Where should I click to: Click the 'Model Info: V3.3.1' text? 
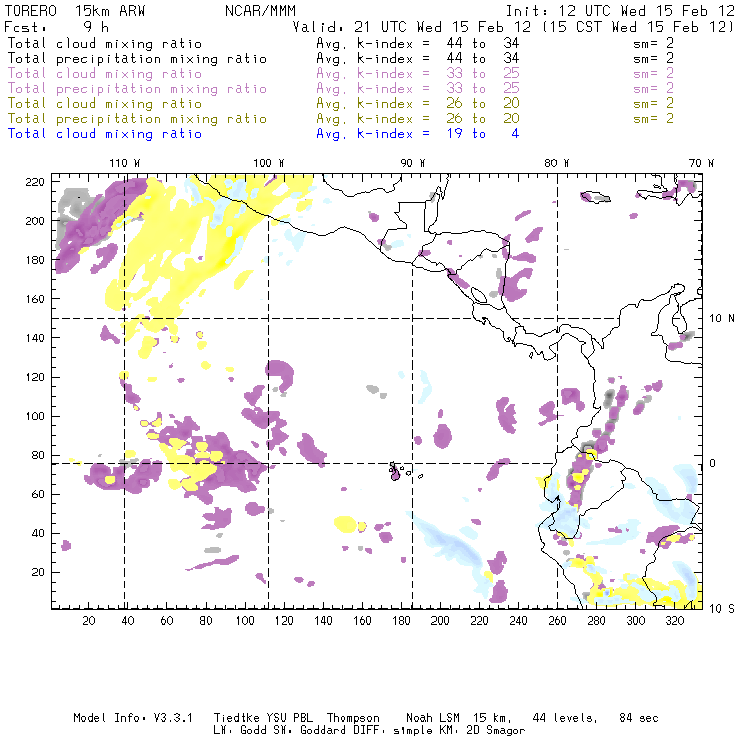pyautogui.click(x=133, y=718)
